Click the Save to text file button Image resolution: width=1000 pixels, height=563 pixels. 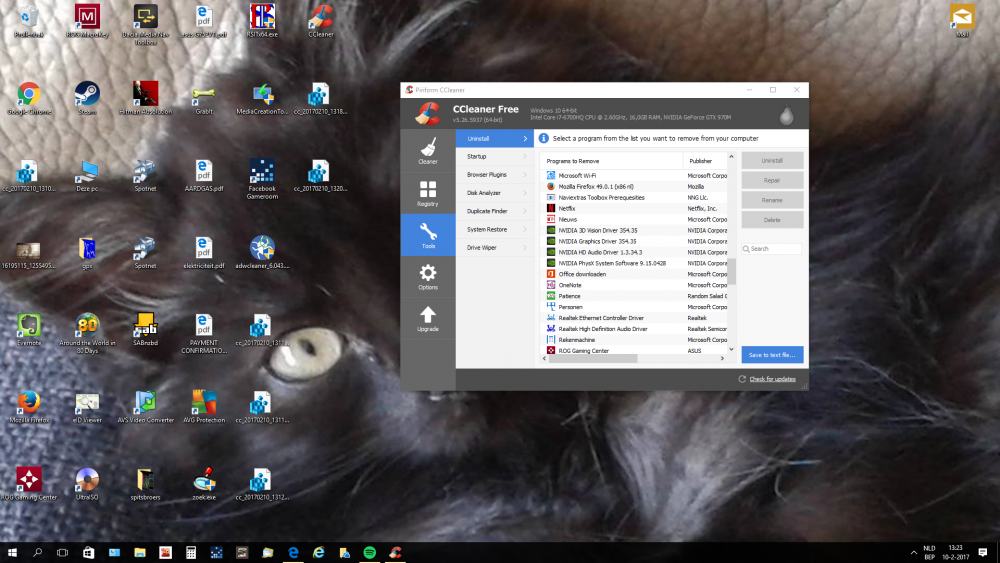pos(772,355)
